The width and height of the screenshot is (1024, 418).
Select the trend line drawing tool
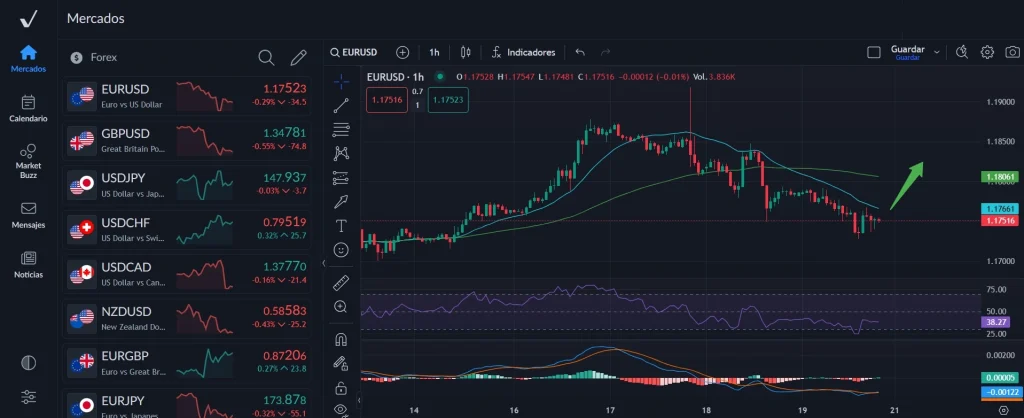pyautogui.click(x=342, y=104)
